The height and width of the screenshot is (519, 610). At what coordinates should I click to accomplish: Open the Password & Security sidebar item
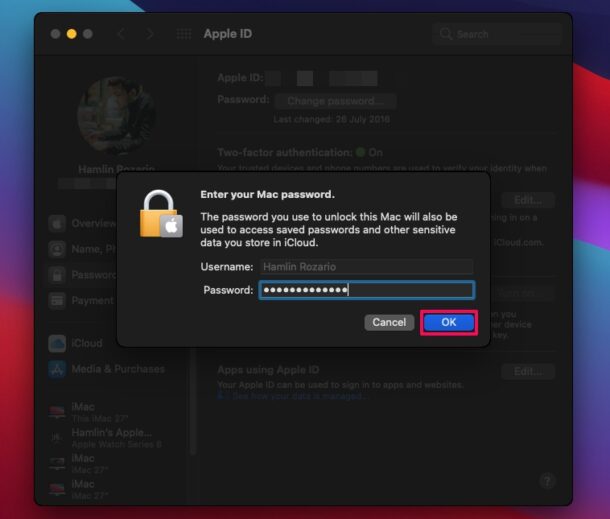[82, 275]
